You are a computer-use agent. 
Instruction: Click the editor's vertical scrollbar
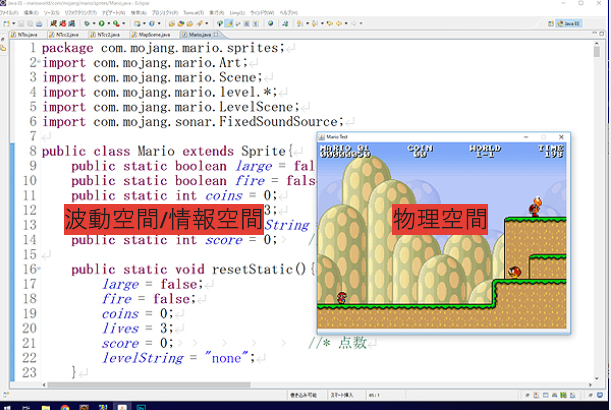[605, 200]
